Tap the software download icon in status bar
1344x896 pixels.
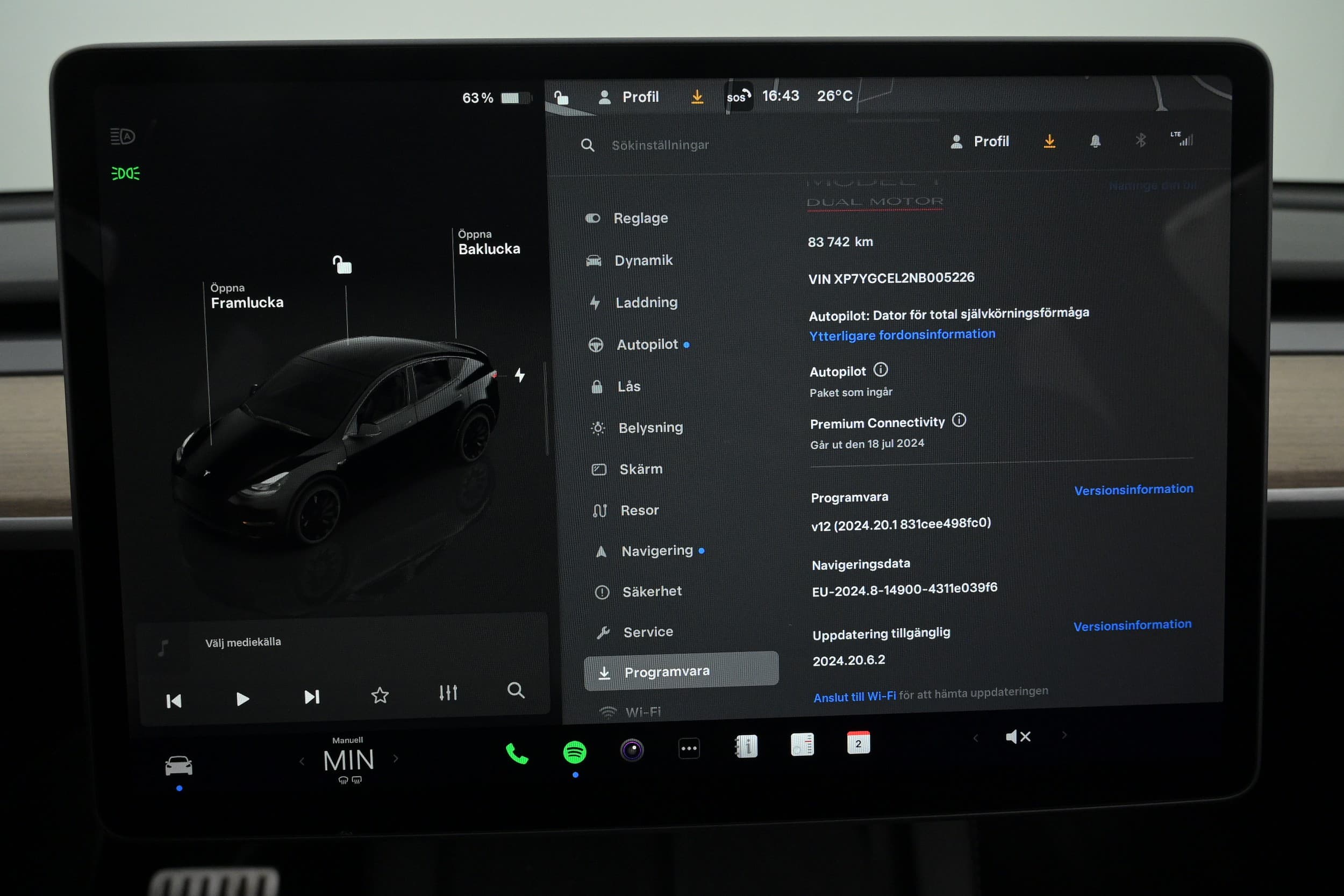[x=697, y=97]
